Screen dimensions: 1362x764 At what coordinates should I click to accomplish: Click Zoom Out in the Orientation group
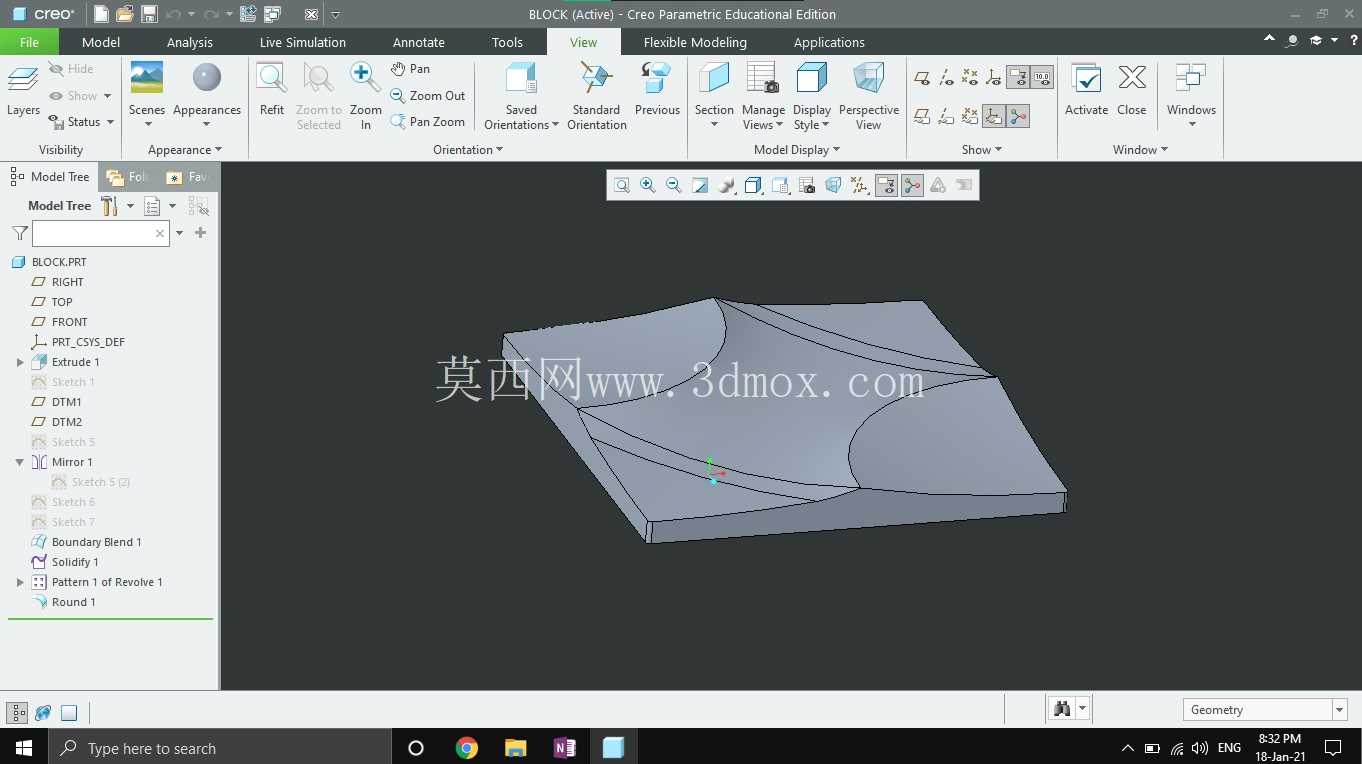pos(428,96)
